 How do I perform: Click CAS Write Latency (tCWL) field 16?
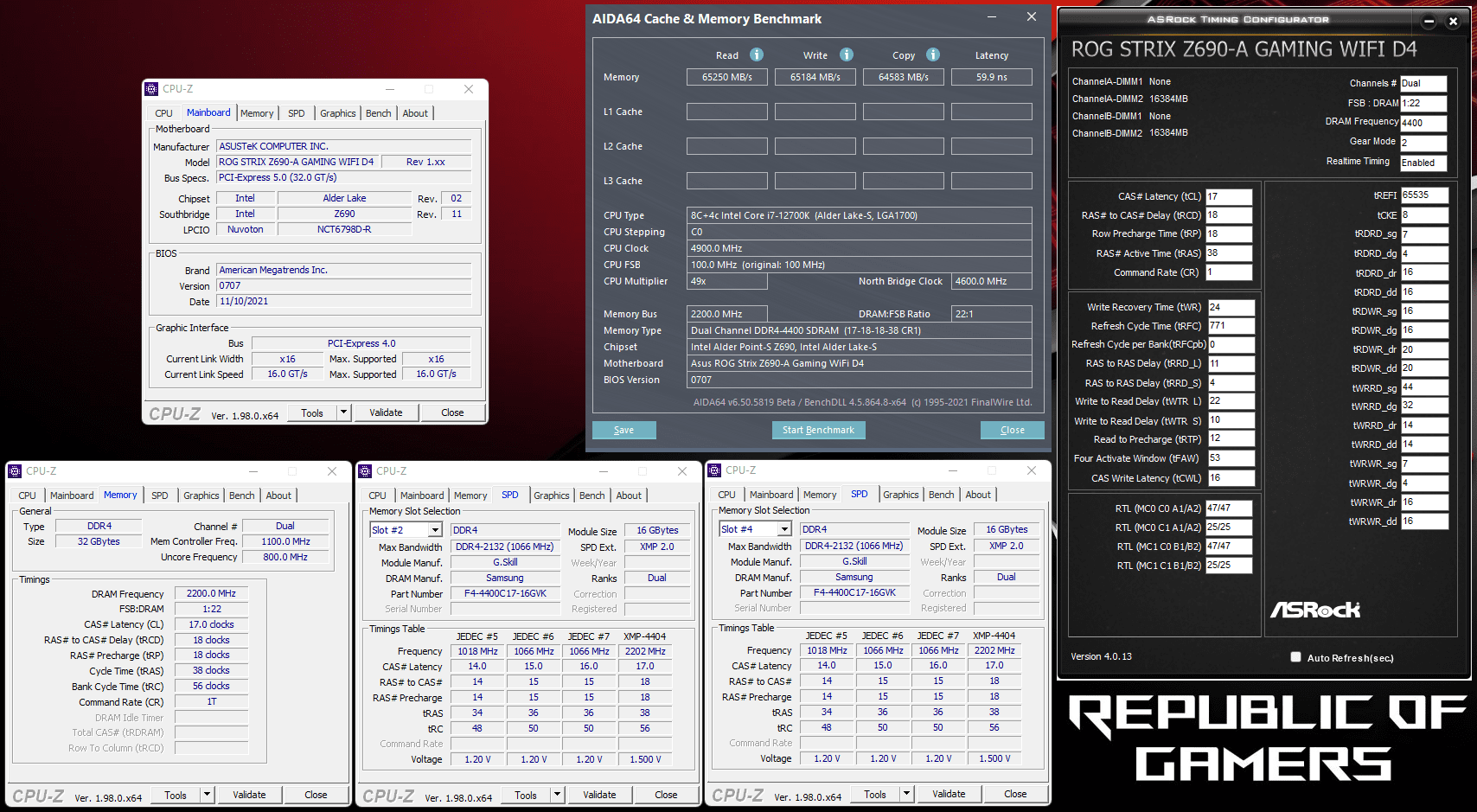[x=1231, y=478]
